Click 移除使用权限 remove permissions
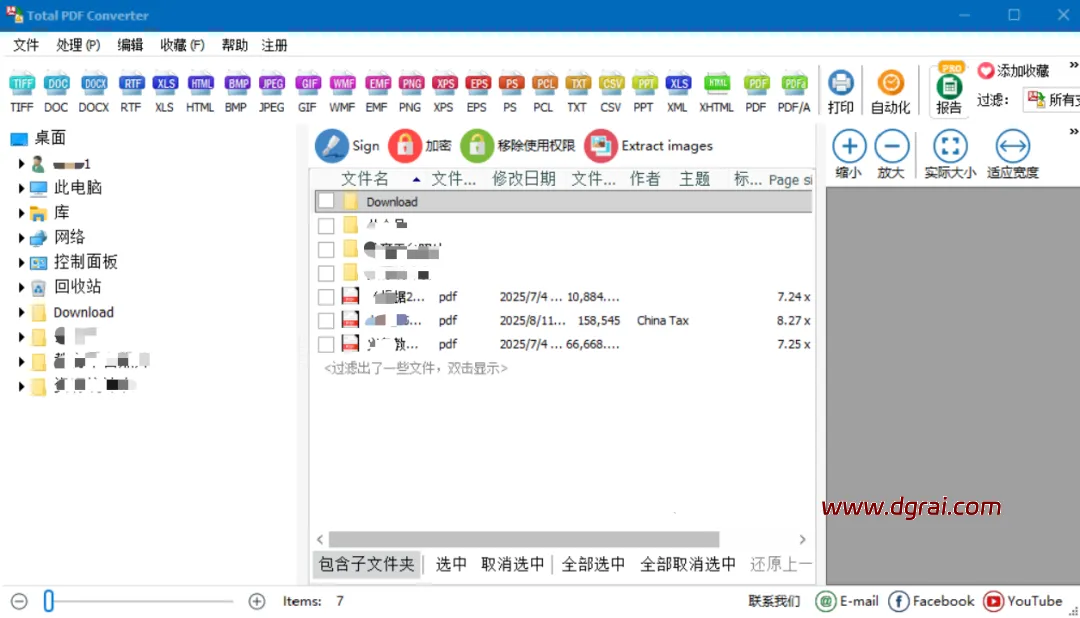Screen dimensions: 1080x618 518,145
